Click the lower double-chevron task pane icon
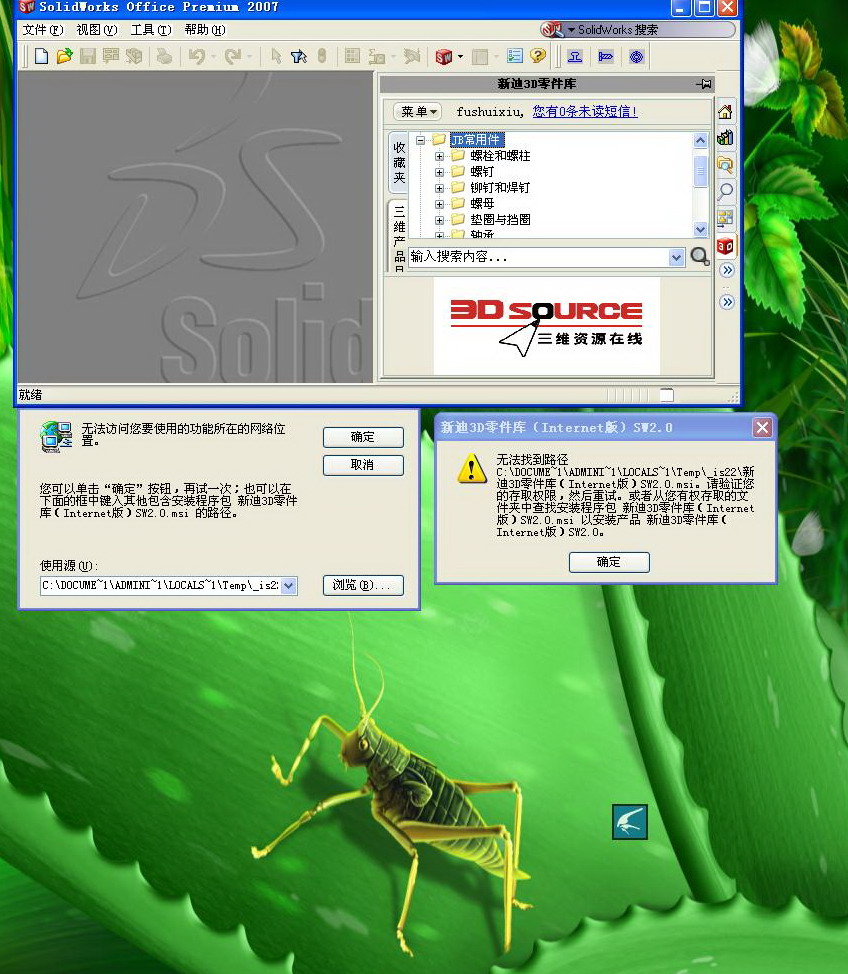 click(727, 303)
